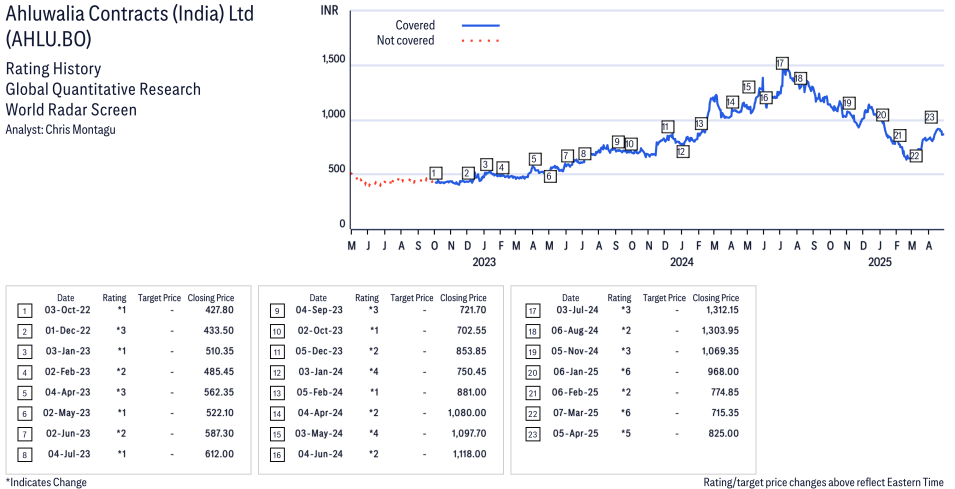Screen dimensions: 955x489
Task: Select chart marker 13 on the chart
Action: [700, 124]
